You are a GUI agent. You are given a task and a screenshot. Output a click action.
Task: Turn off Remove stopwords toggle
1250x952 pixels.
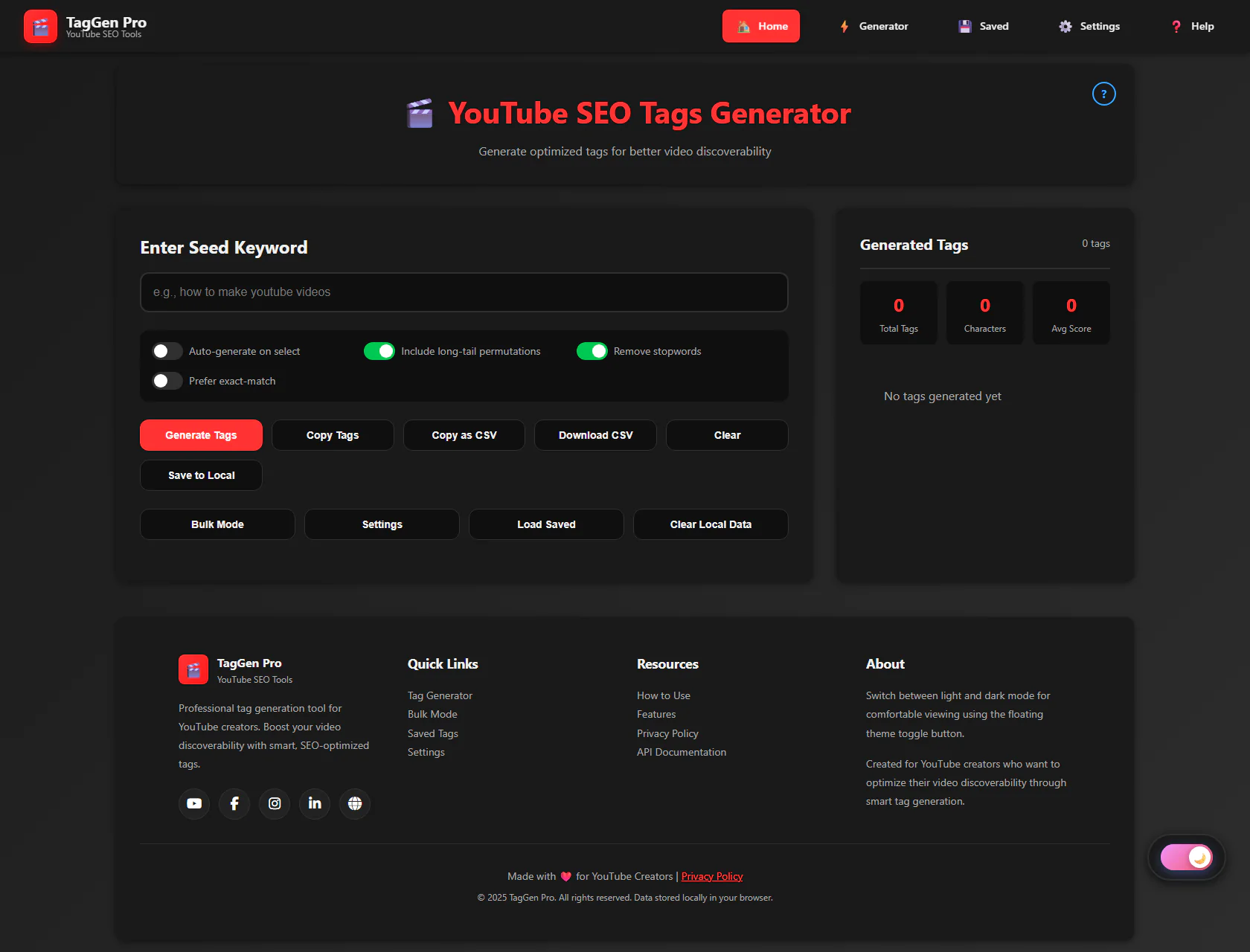(592, 351)
